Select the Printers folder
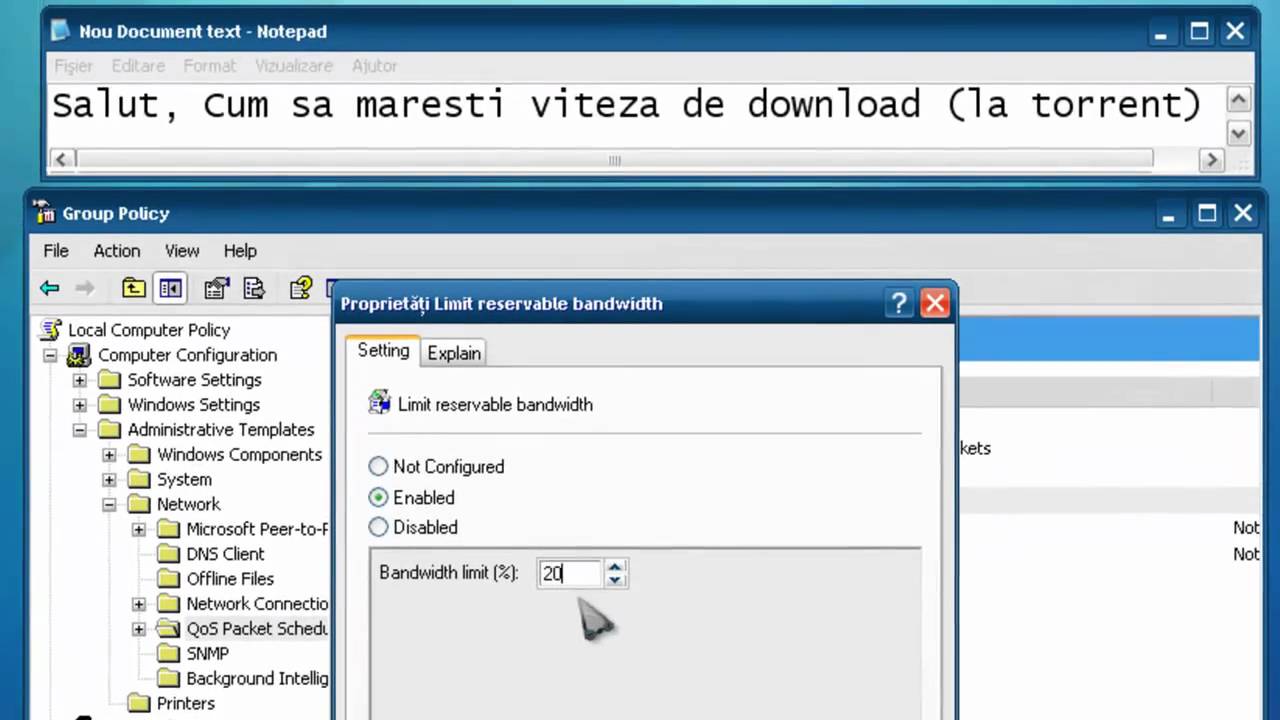Image resolution: width=1280 pixels, height=720 pixels. click(185, 703)
